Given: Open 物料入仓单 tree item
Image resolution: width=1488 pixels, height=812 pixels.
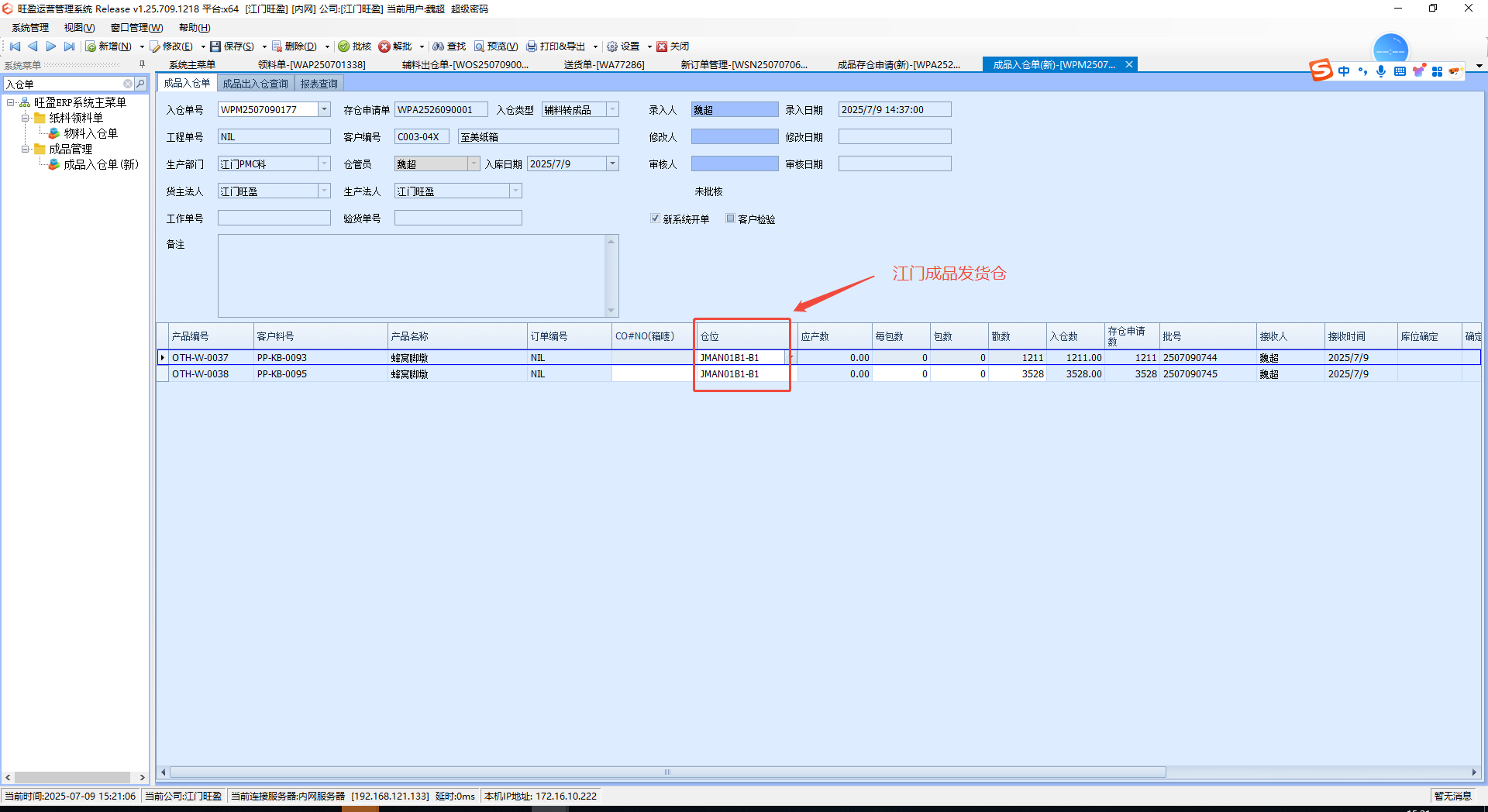Looking at the screenshot, I should point(90,133).
